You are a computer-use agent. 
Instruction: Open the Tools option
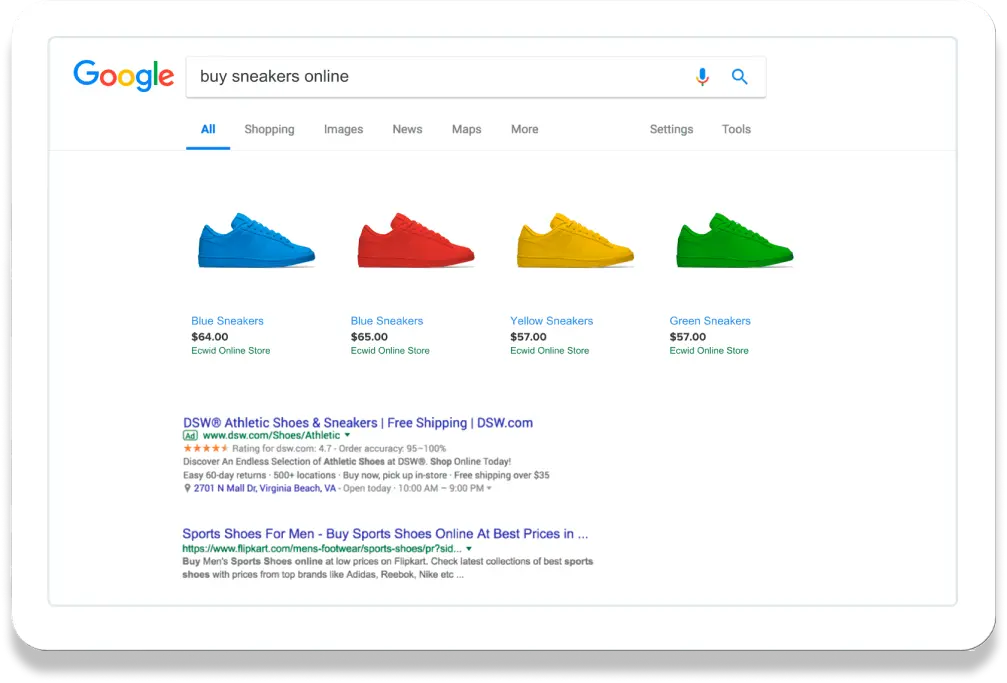[x=736, y=129]
